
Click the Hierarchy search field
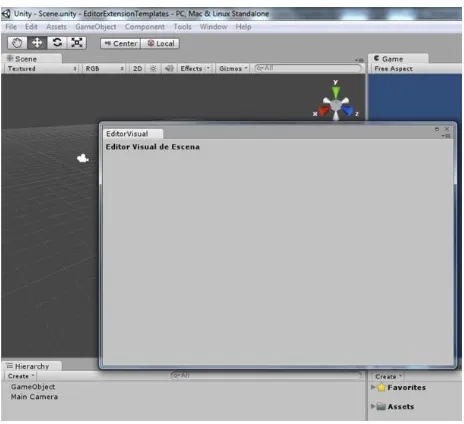pos(266,376)
